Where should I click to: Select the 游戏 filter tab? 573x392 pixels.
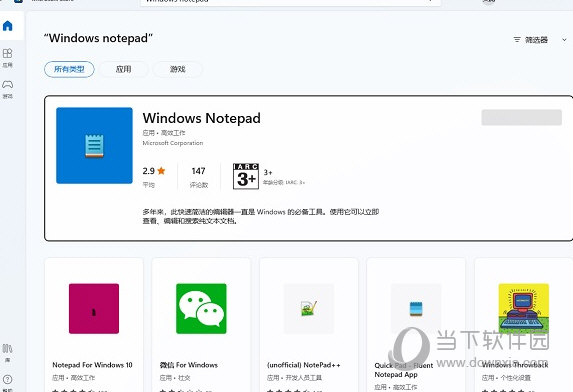[178, 69]
